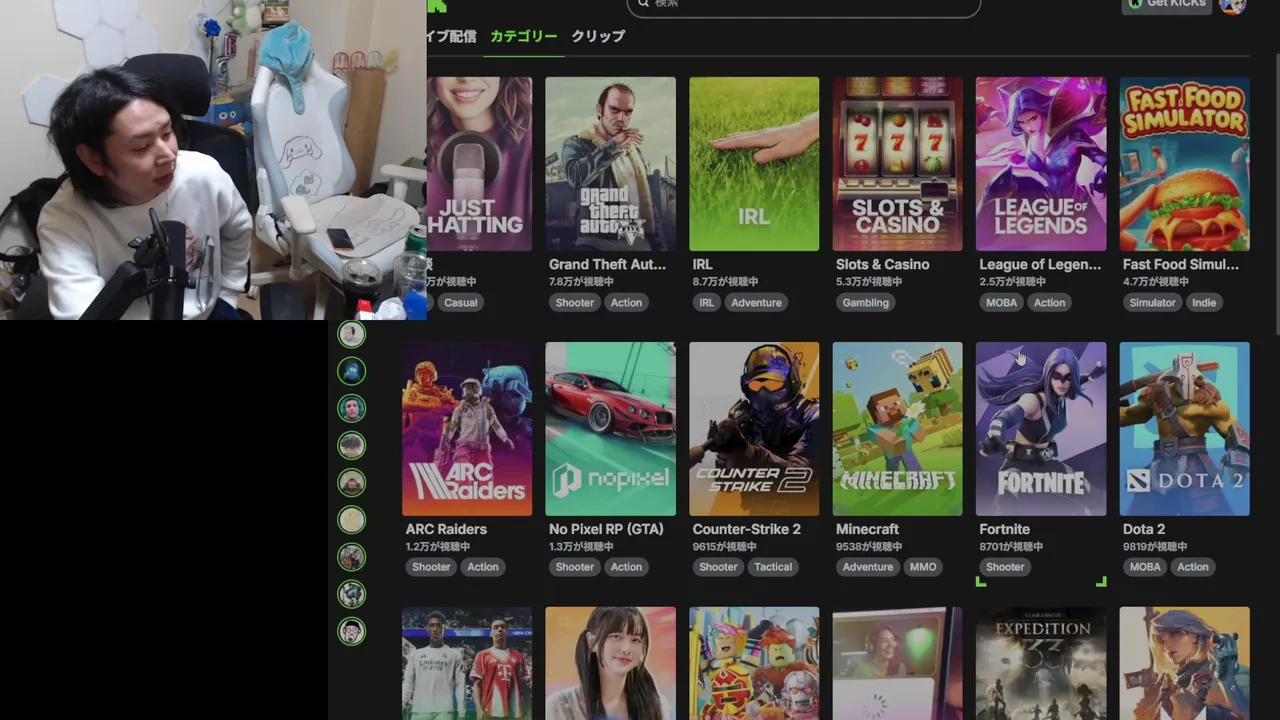Open the NoPixel red car thumbnail
Viewport: 1280px width, 720px height.
pyautogui.click(x=610, y=429)
